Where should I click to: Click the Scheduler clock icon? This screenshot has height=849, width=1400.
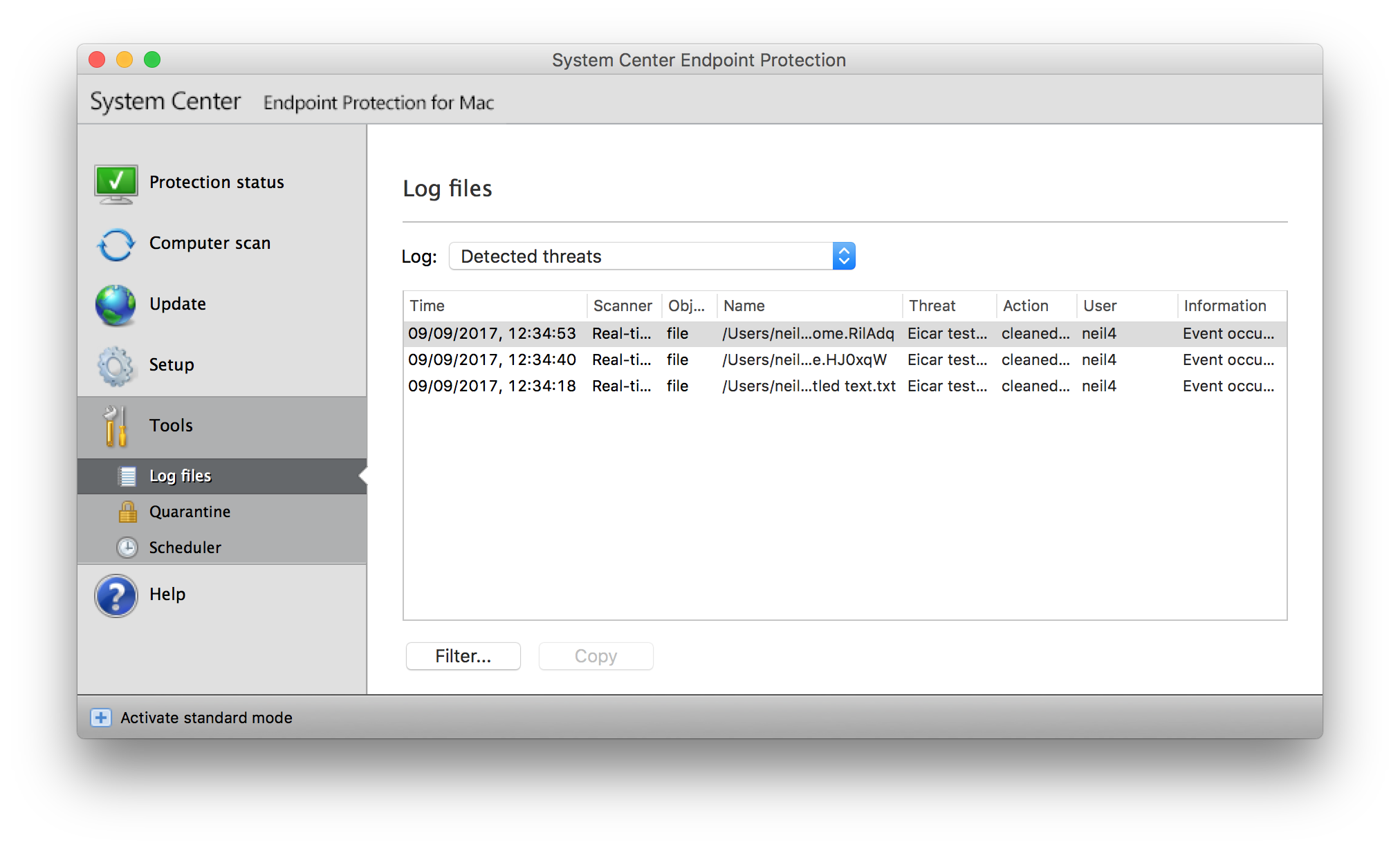point(127,548)
